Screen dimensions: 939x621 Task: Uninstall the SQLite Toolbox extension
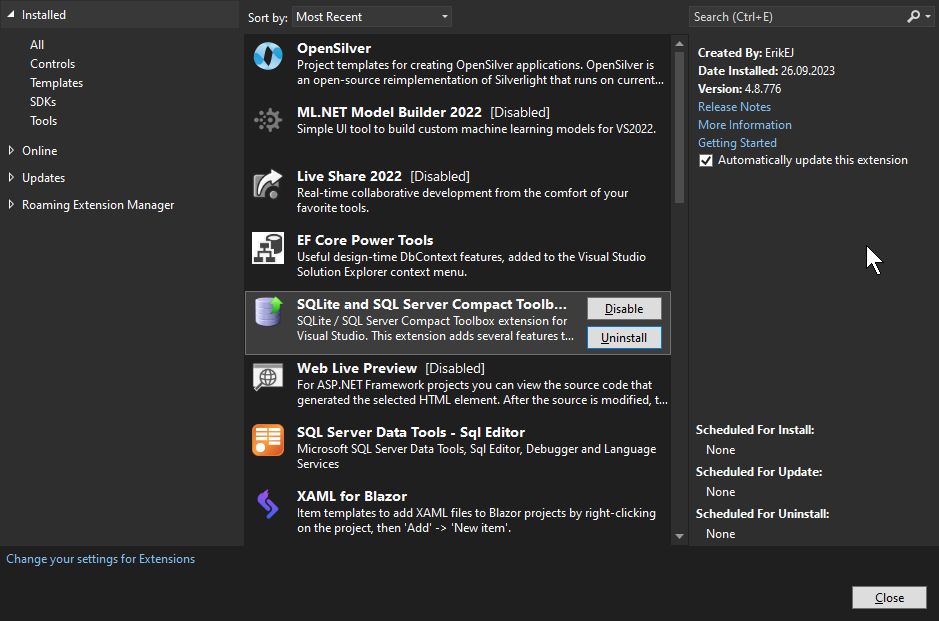coord(624,338)
